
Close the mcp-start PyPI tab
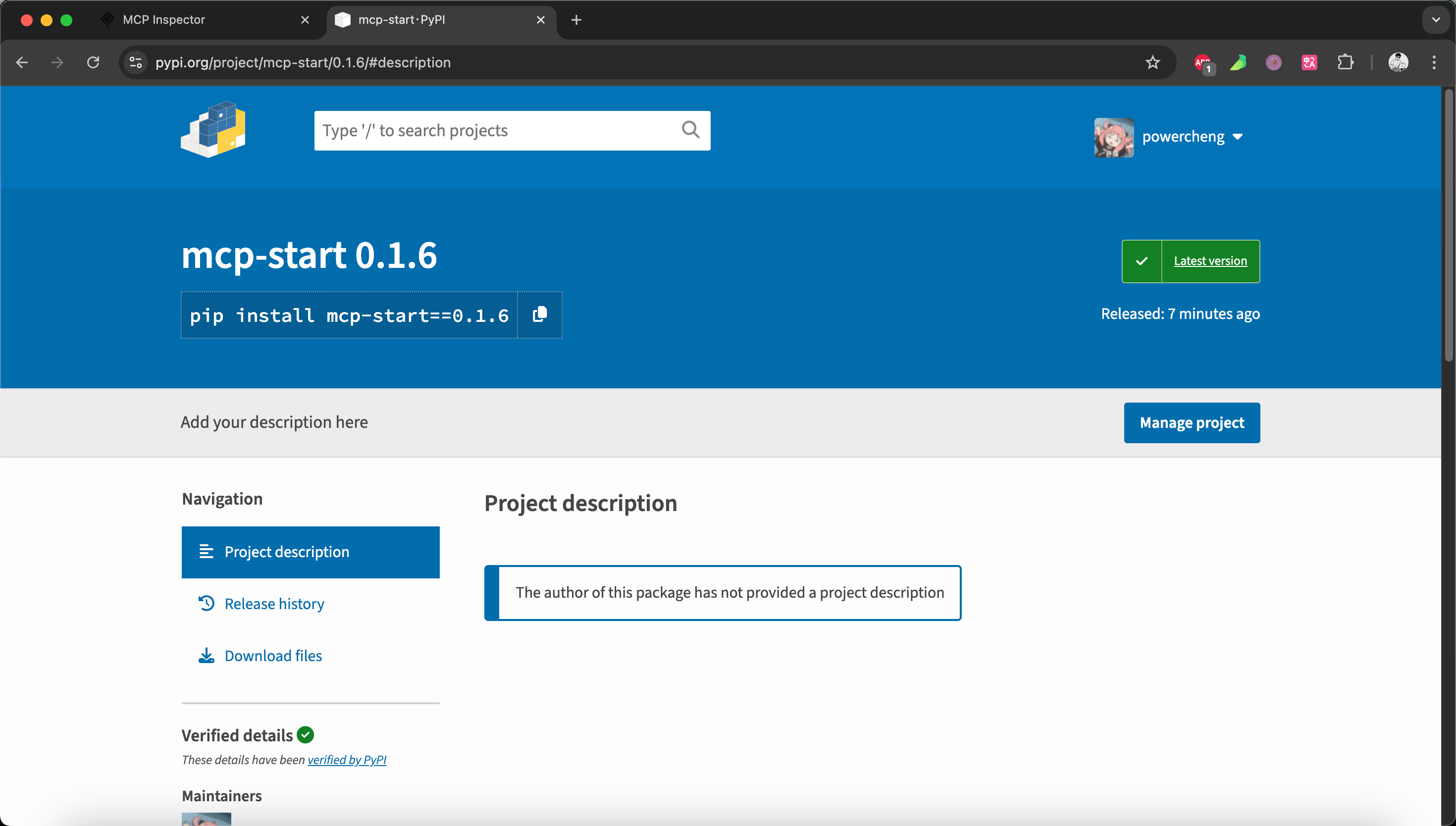coord(540,20)
